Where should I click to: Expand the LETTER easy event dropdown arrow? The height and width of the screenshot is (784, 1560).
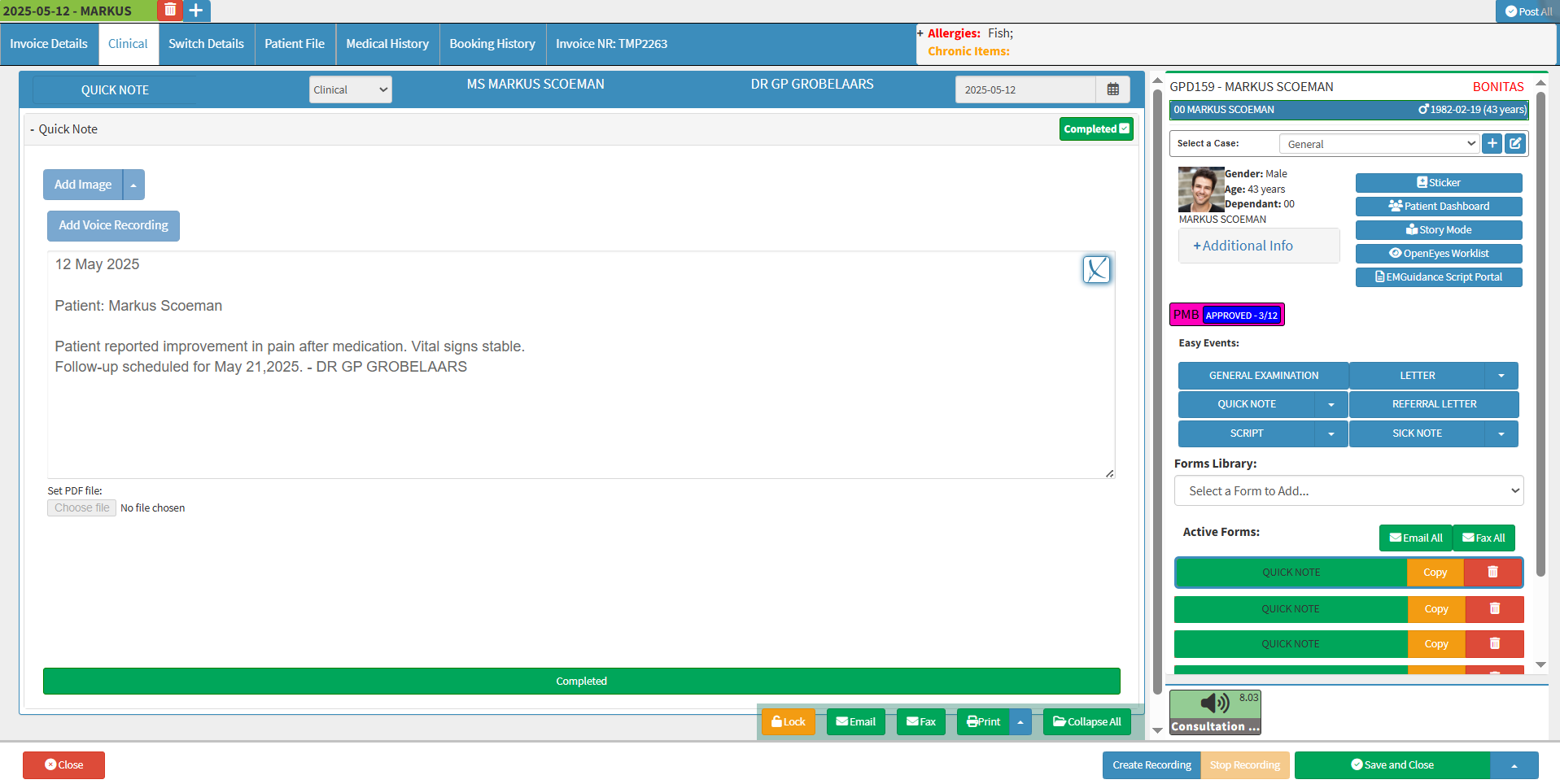pos(1501,376)
